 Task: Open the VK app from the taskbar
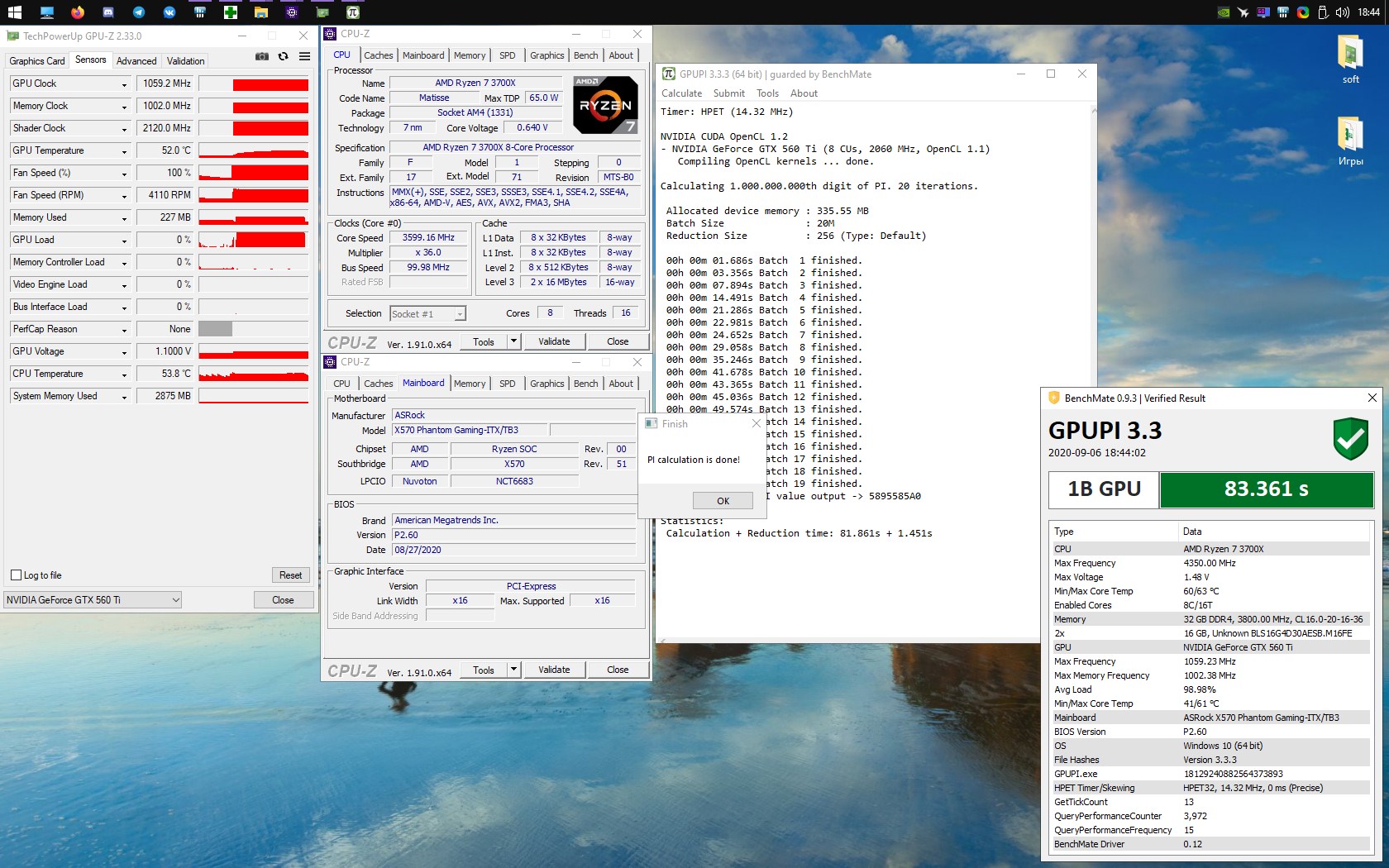click(x=169, y=12)
